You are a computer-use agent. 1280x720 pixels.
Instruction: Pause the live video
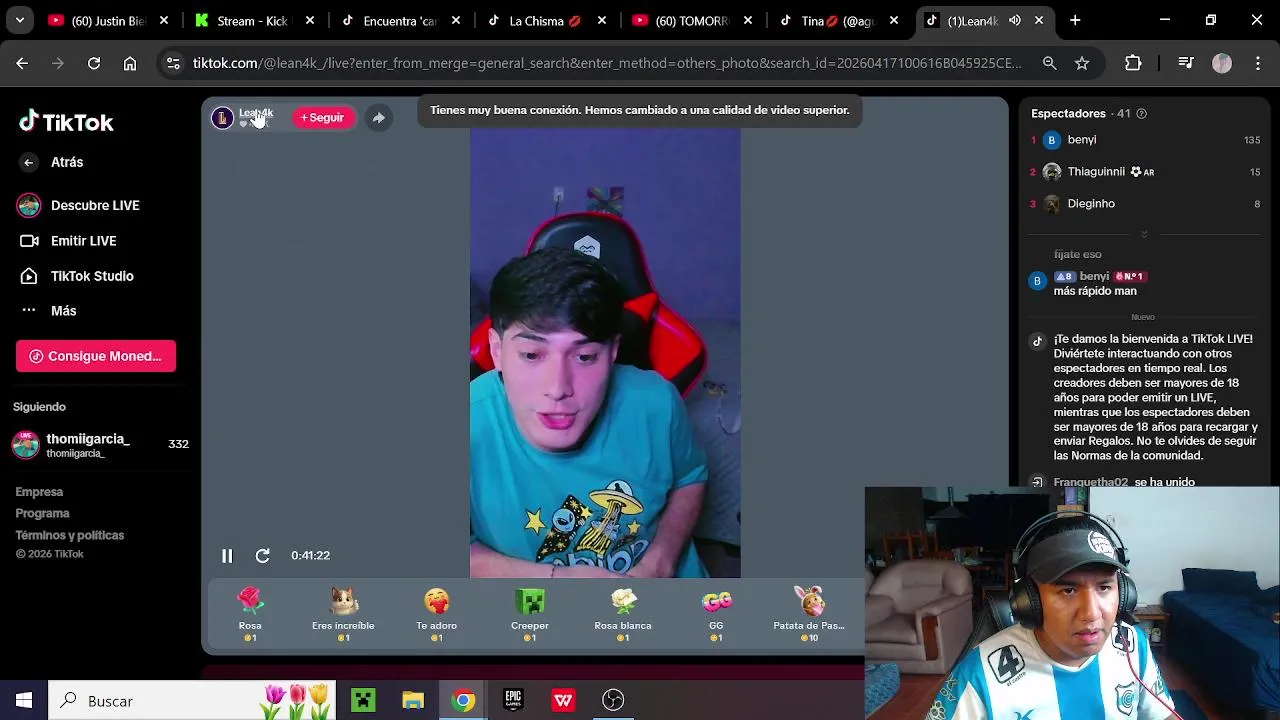coord(227,556)
